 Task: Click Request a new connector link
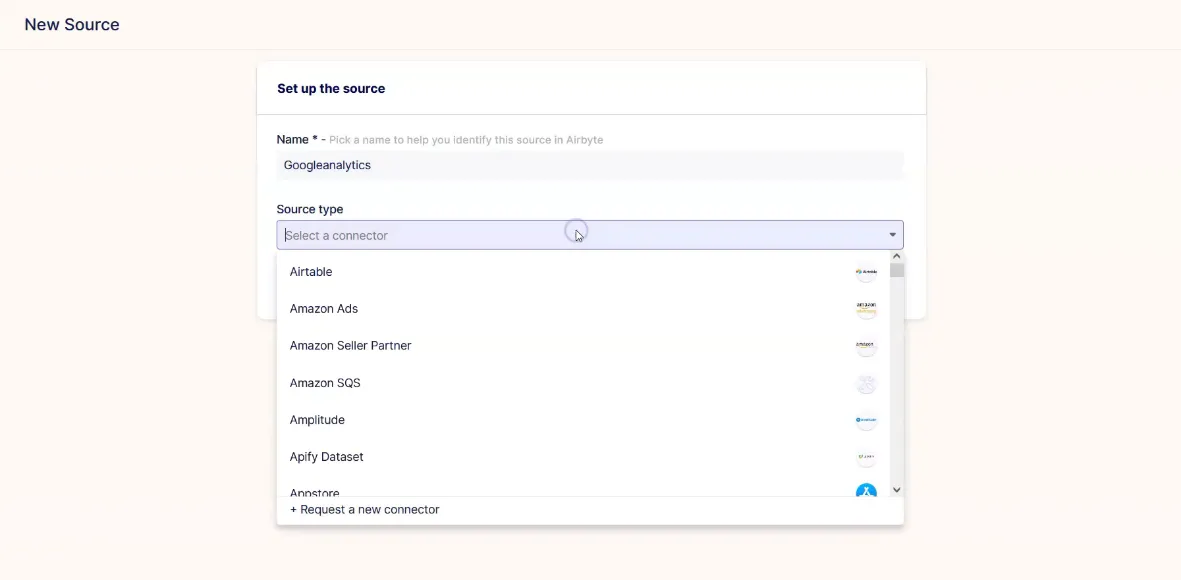tap(365, 510)
